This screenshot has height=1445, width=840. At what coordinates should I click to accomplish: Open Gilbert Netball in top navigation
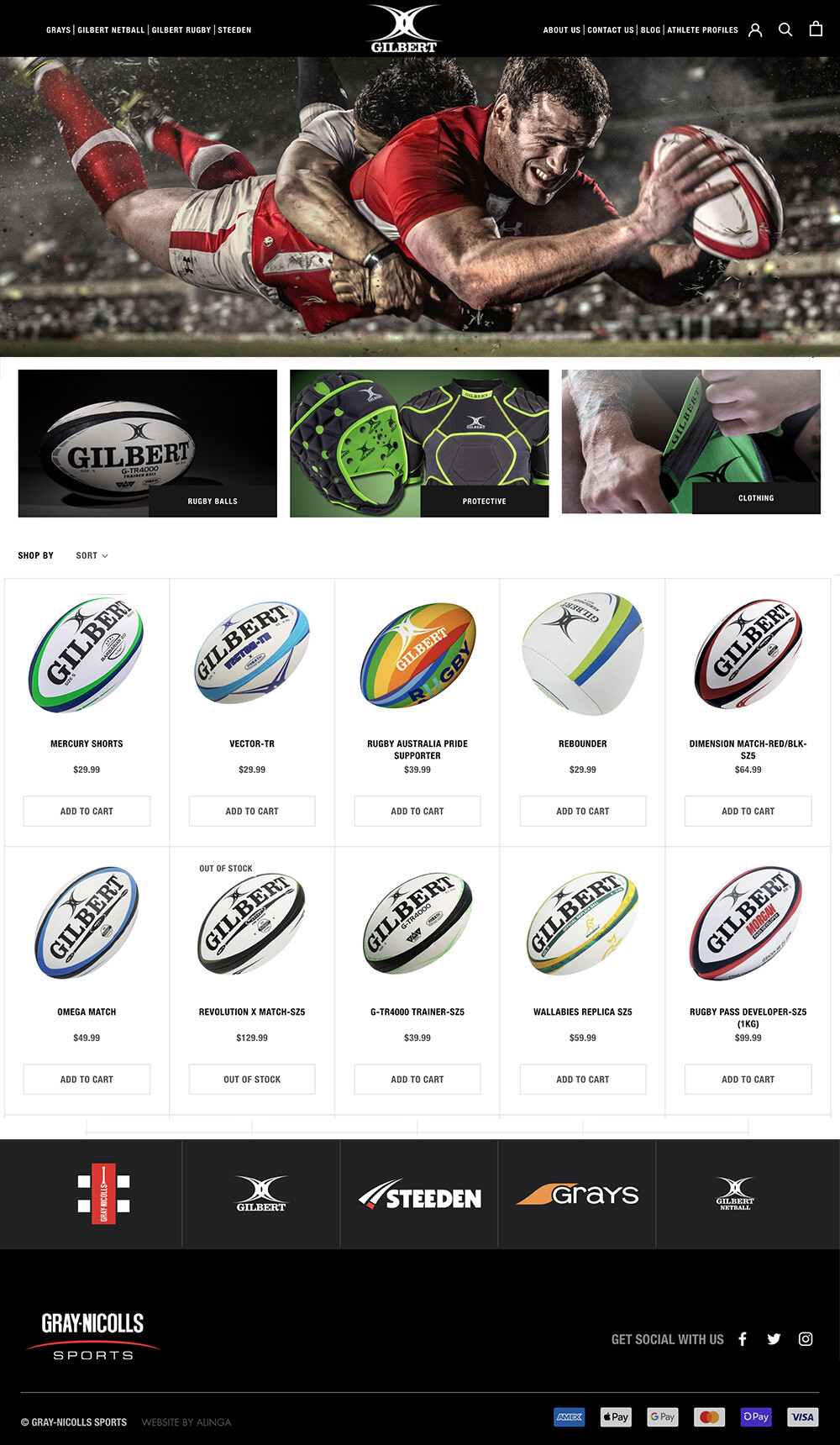(111, 30)
